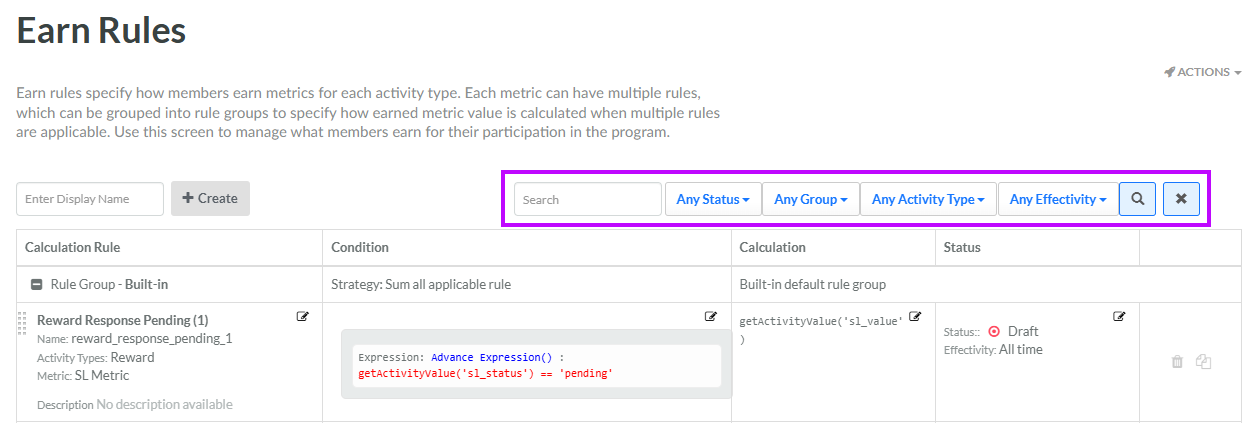This screenshot has width=1254, height=423.
Task: Clear filters with the X button
Action: (x=1181, y=199)
